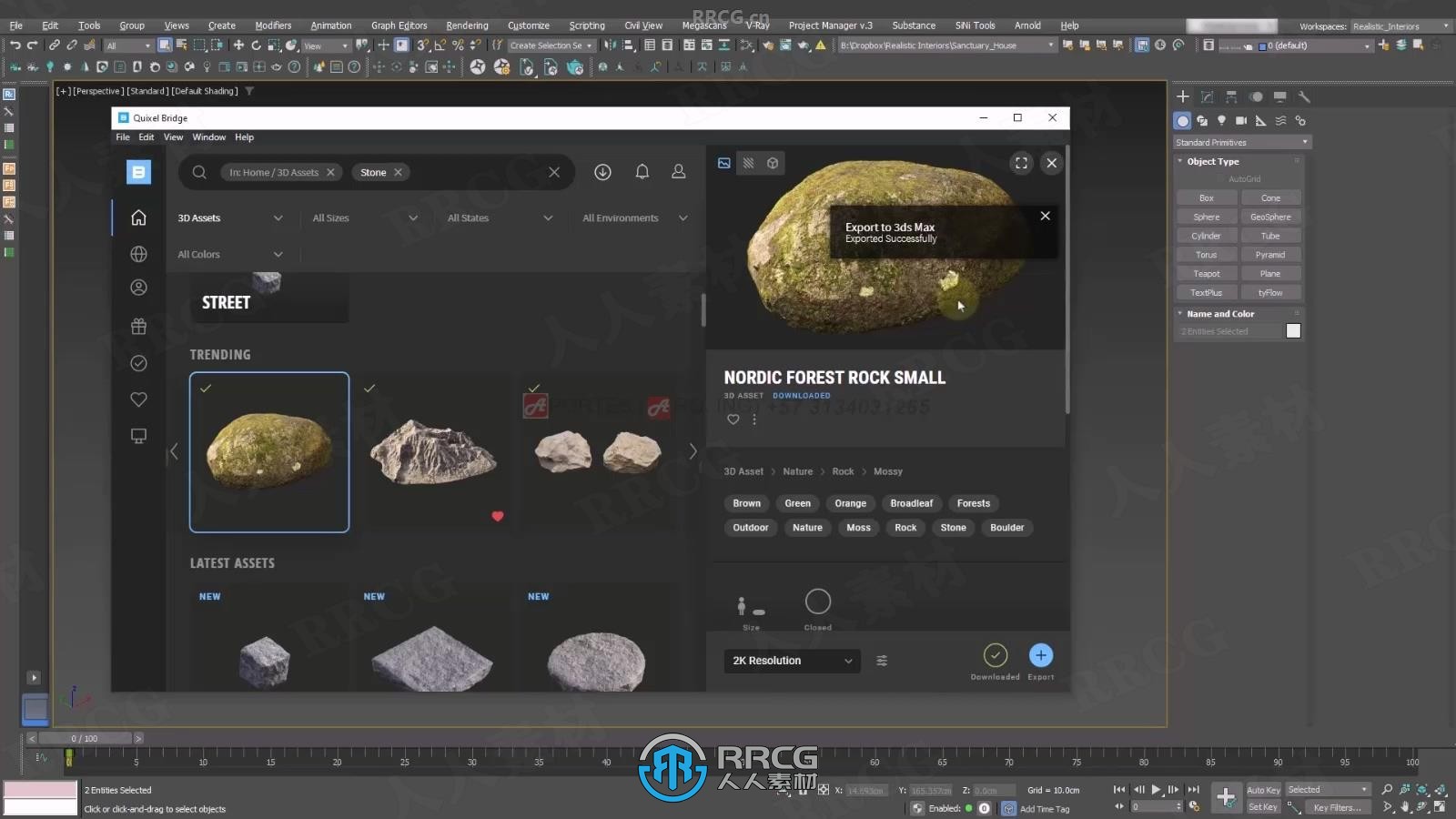1456x819 pixels.
Task: Select the Cameras category icon in Create panel
Action: 1240,120
